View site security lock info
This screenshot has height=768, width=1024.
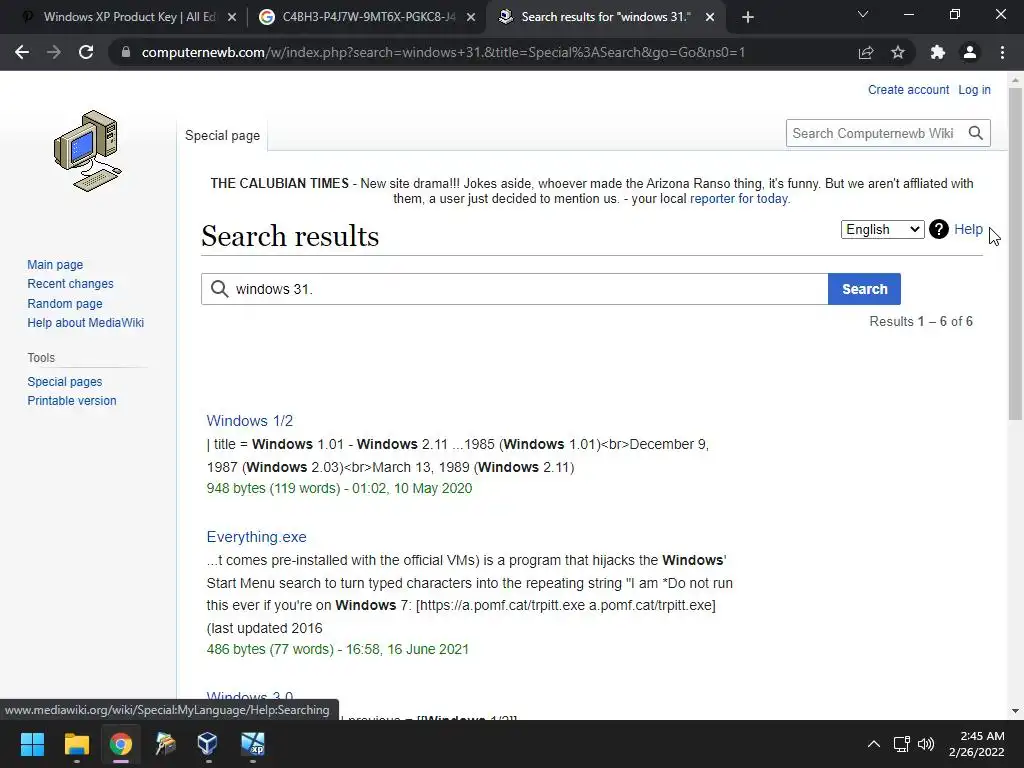125,52
